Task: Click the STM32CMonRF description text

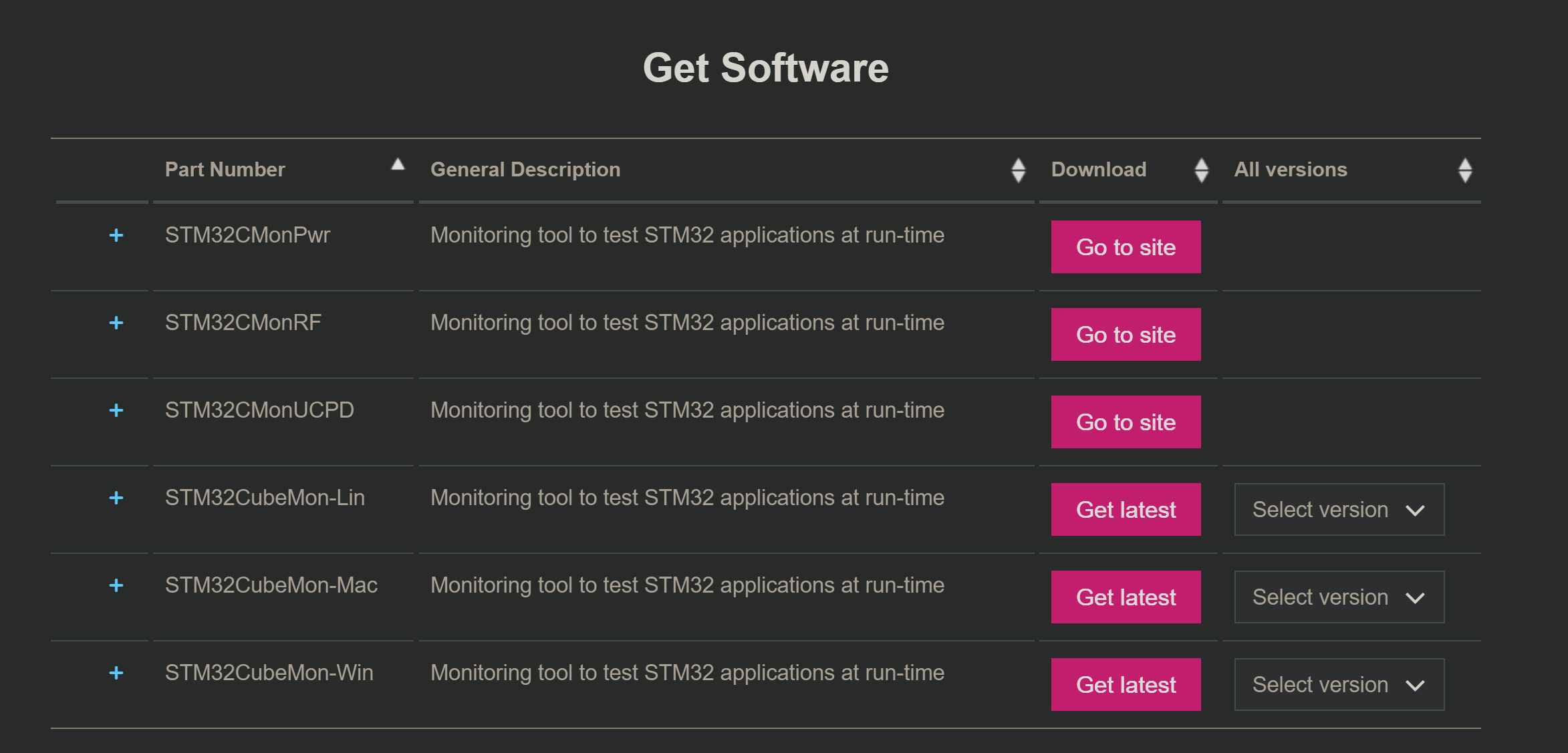Action: pyautogui.click(x=687, y=323)
